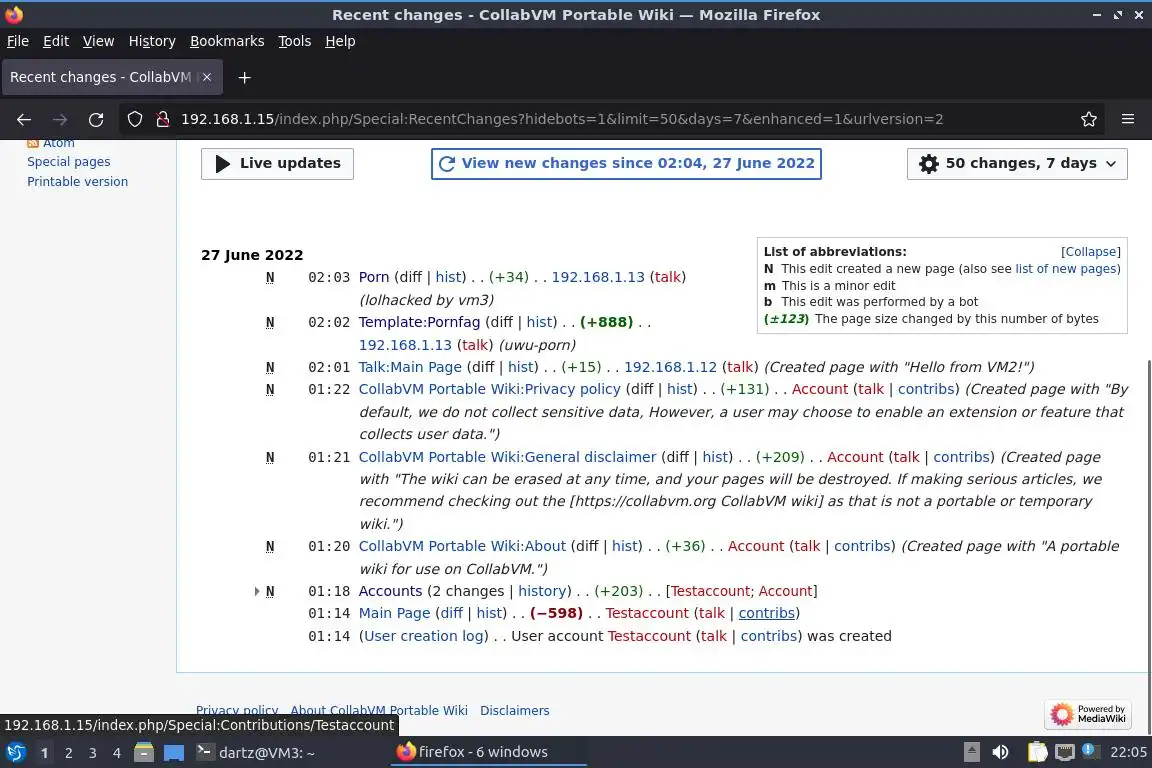Open Talk:Main Page link

pos(410,367)
